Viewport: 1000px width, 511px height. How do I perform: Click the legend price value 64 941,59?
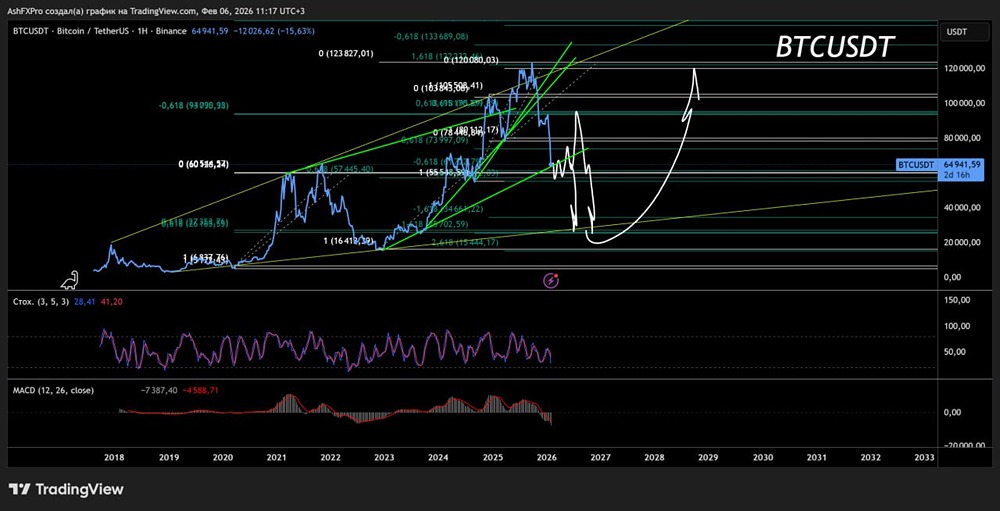(x=210, y=31)
